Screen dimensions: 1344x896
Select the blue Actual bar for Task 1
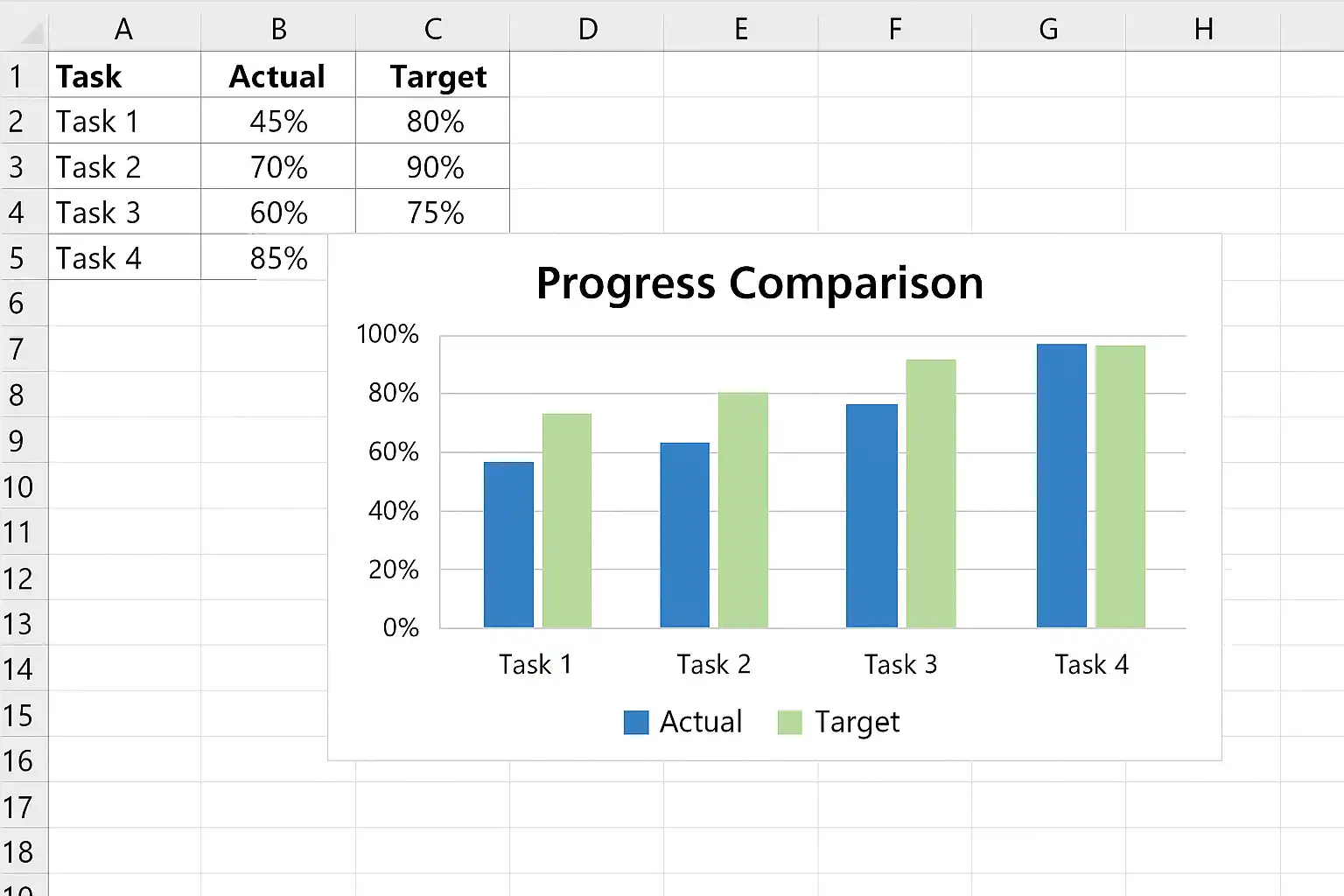[508, 544]
